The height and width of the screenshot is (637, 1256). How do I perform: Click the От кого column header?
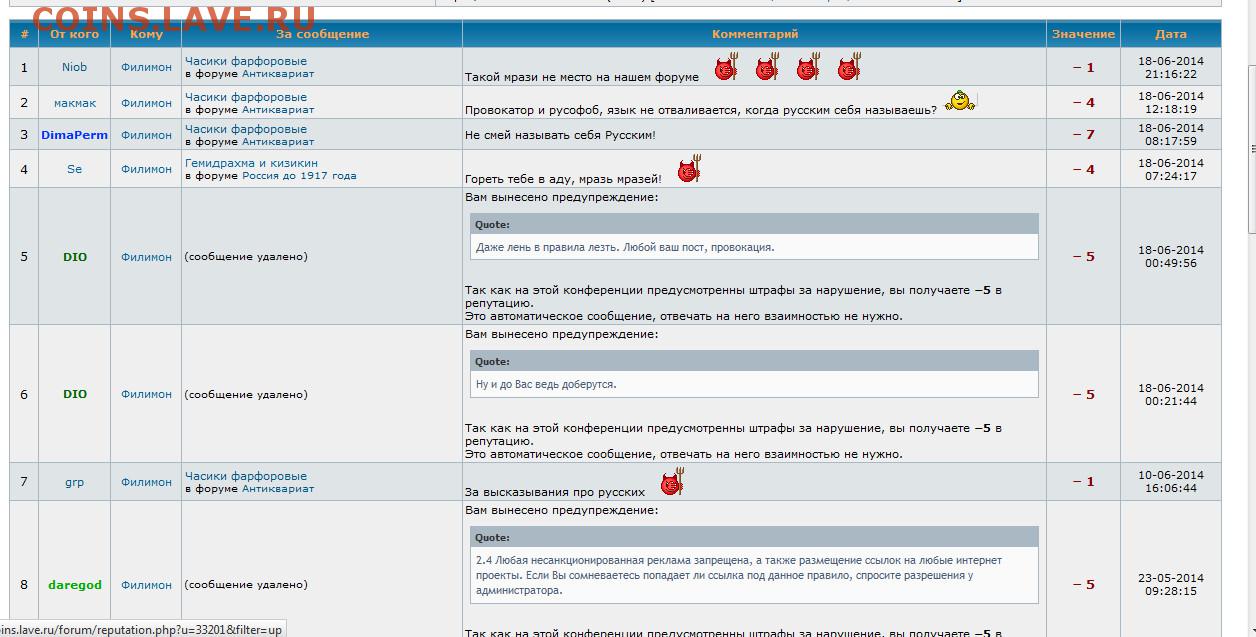75,34
